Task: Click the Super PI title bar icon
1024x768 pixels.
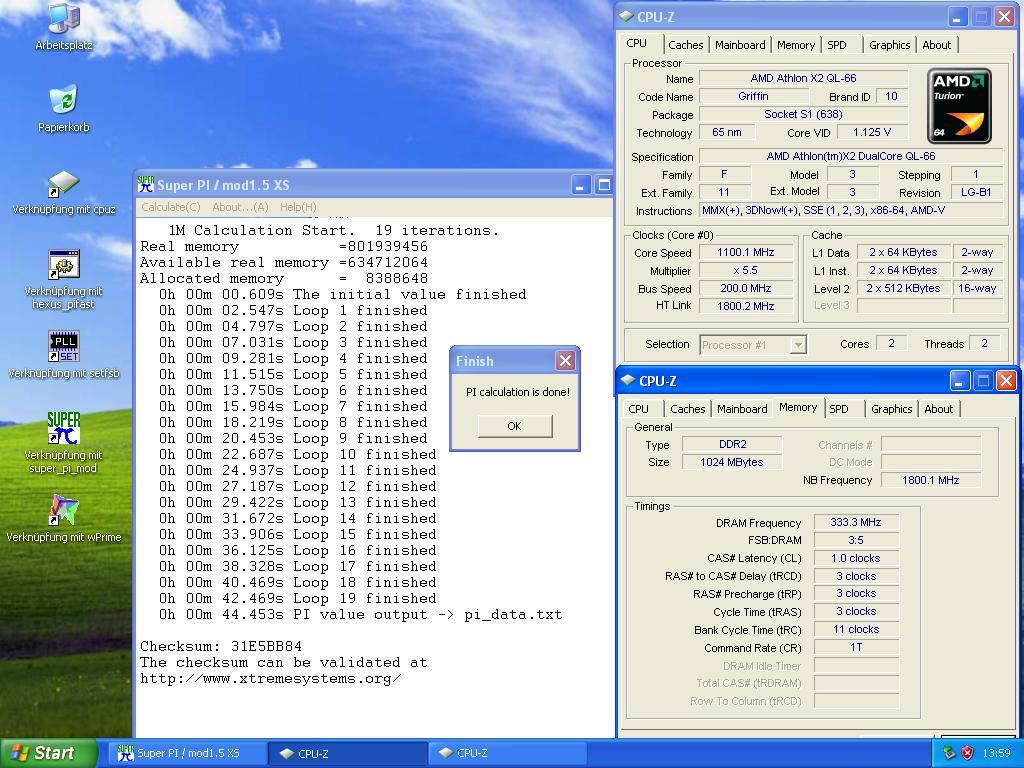Action: [146, 185]
